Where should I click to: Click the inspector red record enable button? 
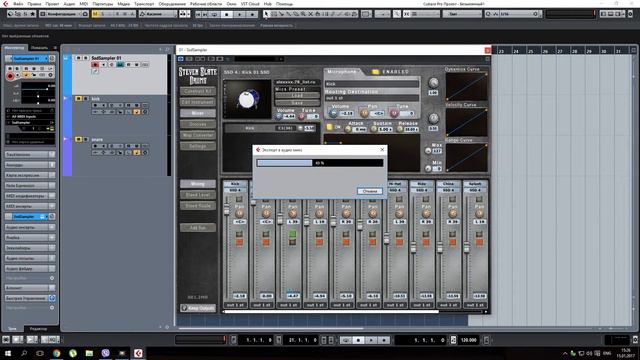pos(10,76)
